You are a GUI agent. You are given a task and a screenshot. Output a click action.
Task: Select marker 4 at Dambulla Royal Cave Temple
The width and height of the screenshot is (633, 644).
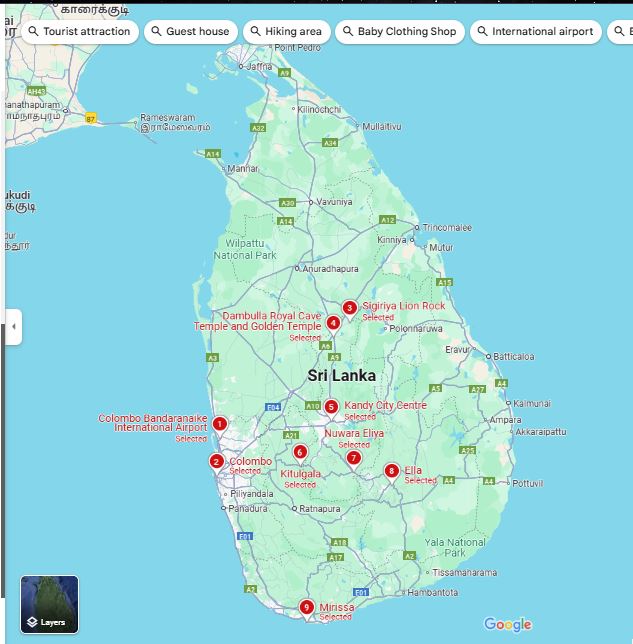(x=333, y=323)
